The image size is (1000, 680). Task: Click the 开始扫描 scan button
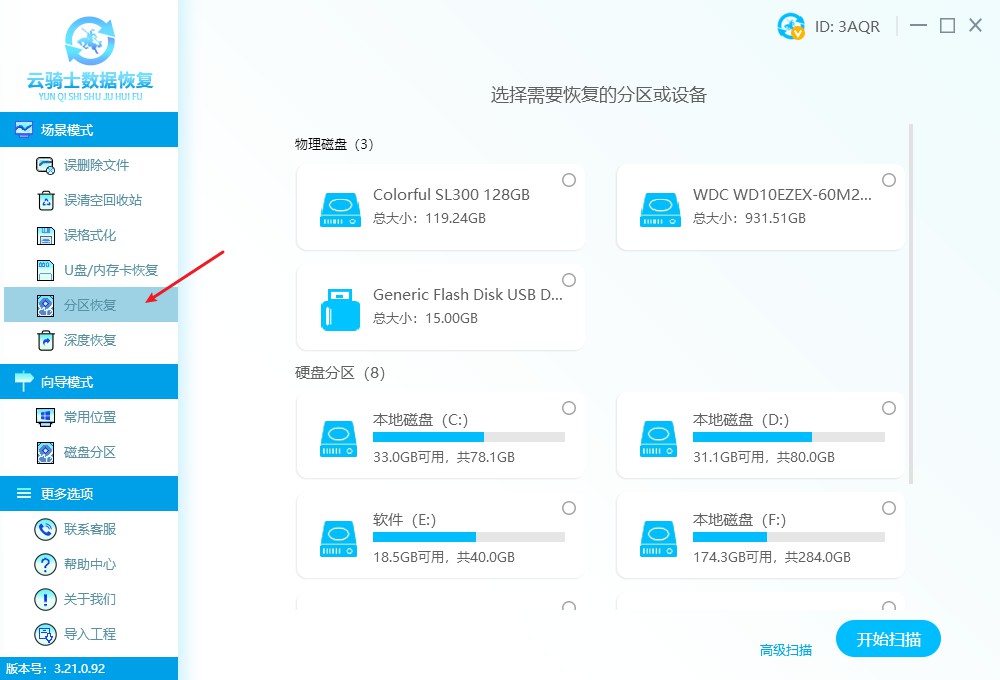[x=888, y=639]
